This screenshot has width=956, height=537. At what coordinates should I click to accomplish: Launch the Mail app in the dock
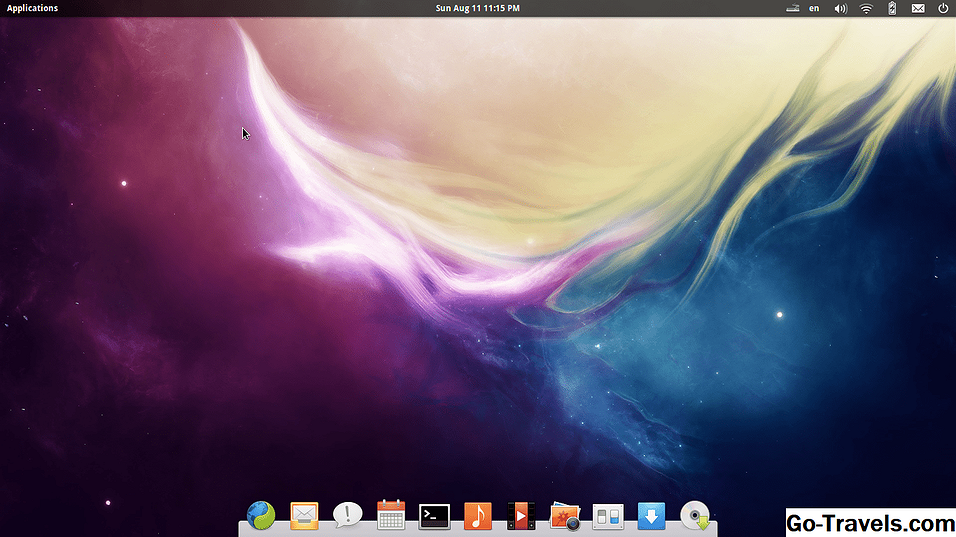click(x=304, y=515)
